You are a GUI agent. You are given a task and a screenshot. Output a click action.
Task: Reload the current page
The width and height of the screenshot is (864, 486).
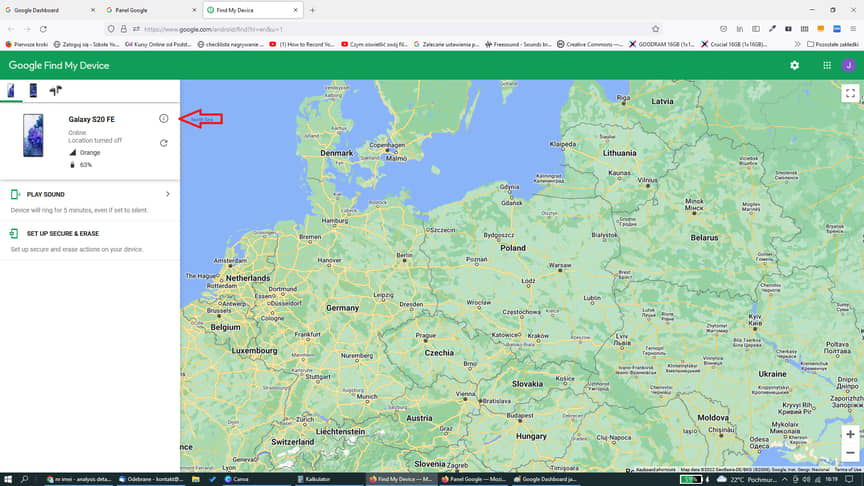(x=43, y=29)
